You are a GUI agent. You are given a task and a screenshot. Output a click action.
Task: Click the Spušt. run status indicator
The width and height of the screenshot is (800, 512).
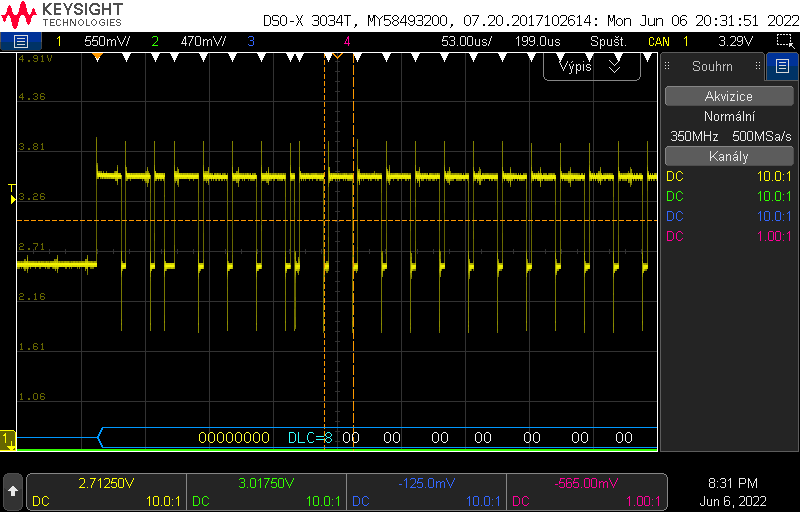click(x=608, y=41)
